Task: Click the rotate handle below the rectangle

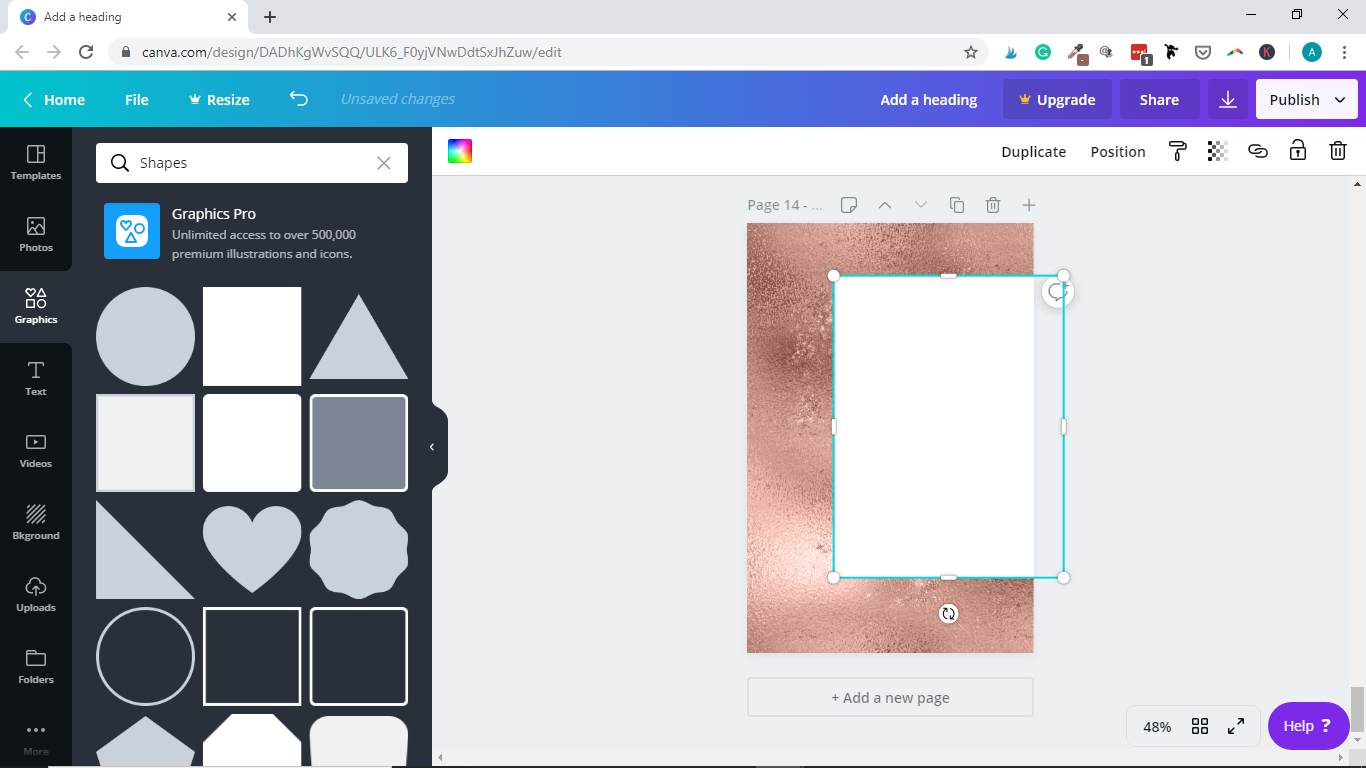Action: [949, 613]
